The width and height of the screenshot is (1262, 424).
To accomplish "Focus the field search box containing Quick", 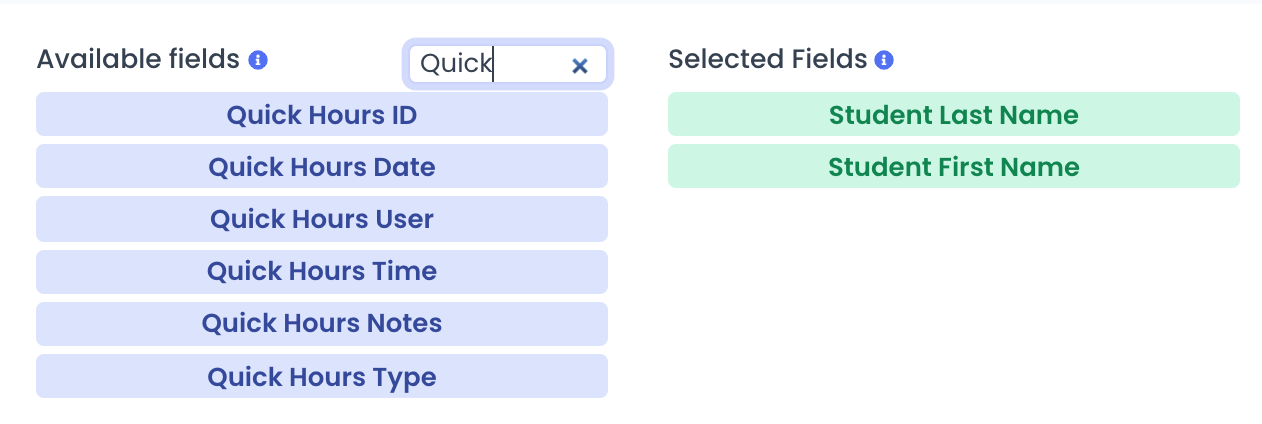I will [508, 65].
